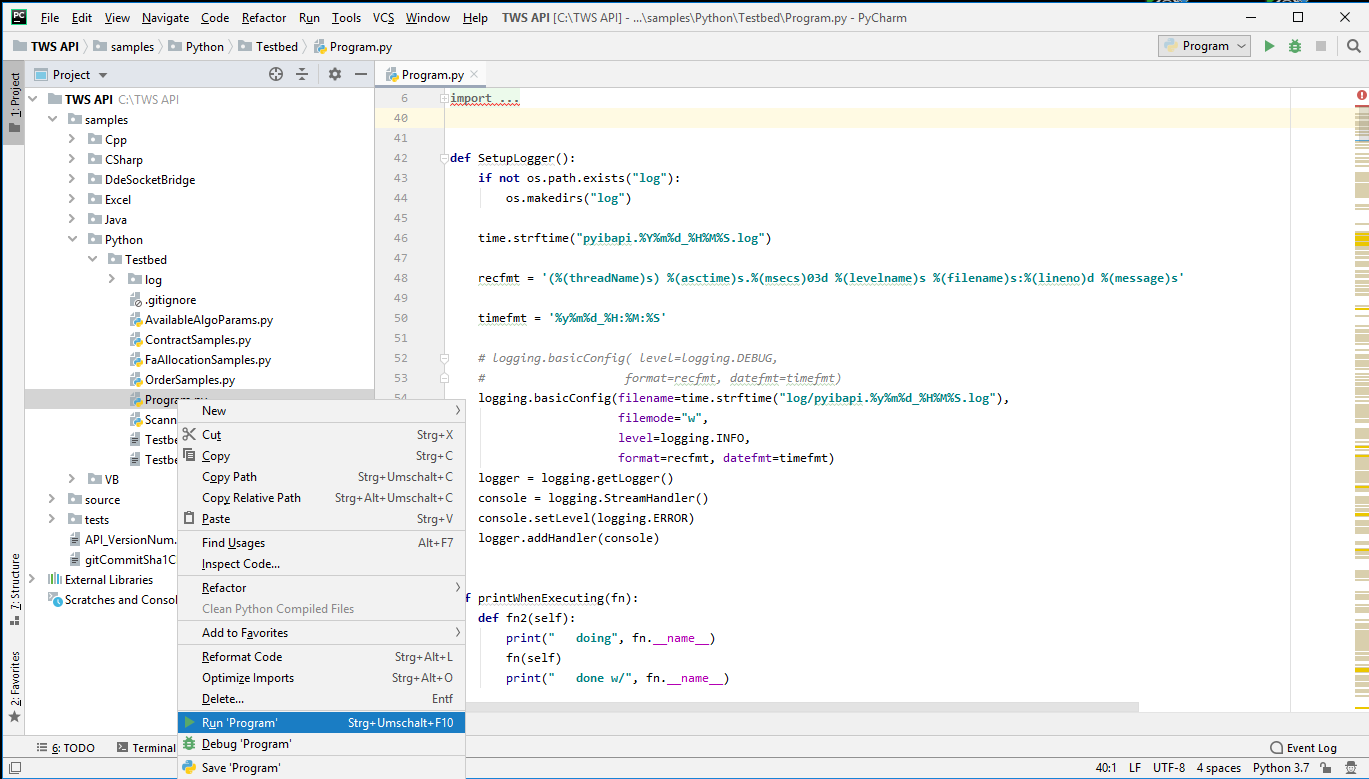Open the Event Log panel
Screen dimensions: 1369x779
[x=1302, y=748]
